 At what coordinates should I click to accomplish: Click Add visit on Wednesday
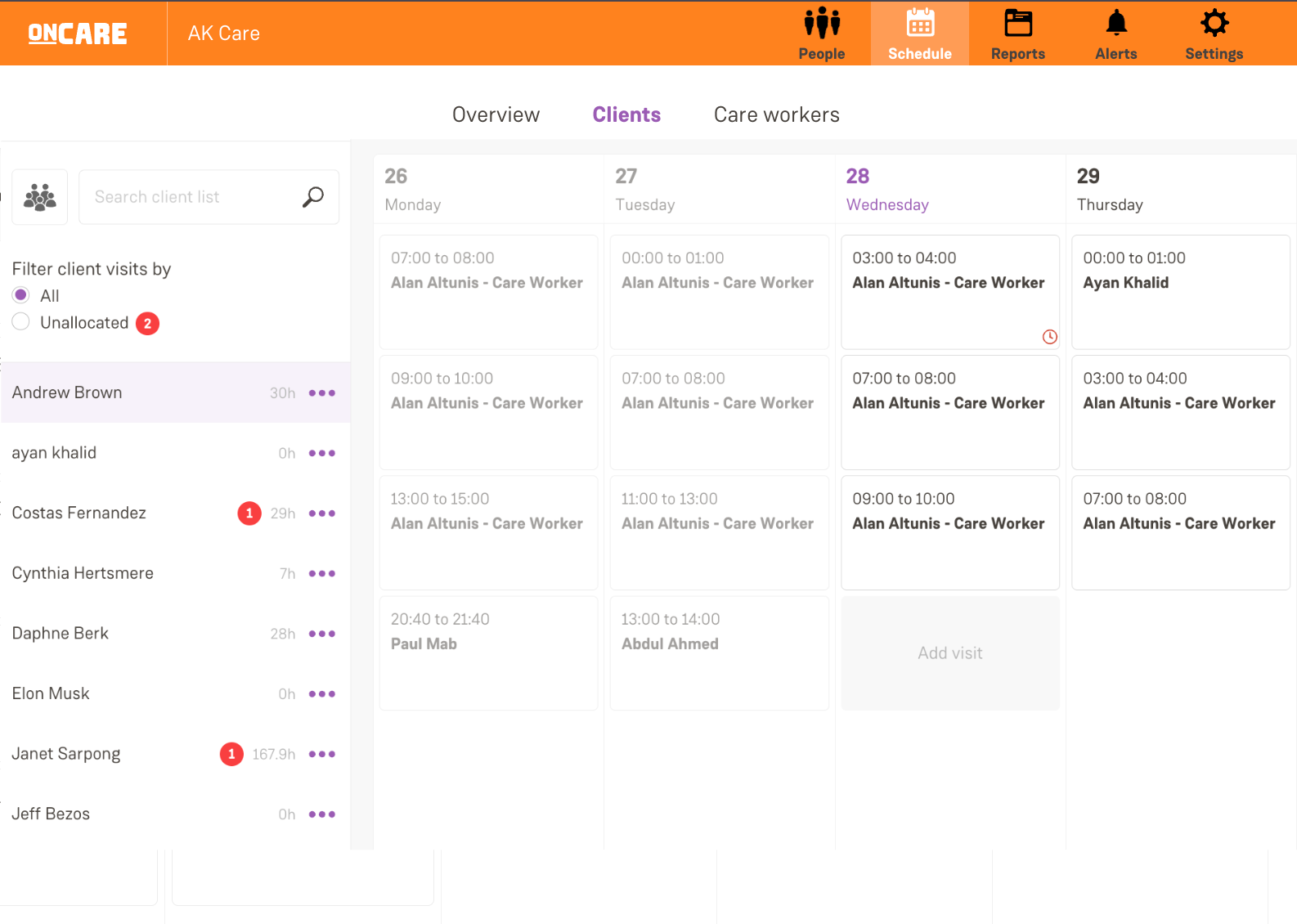949,653
